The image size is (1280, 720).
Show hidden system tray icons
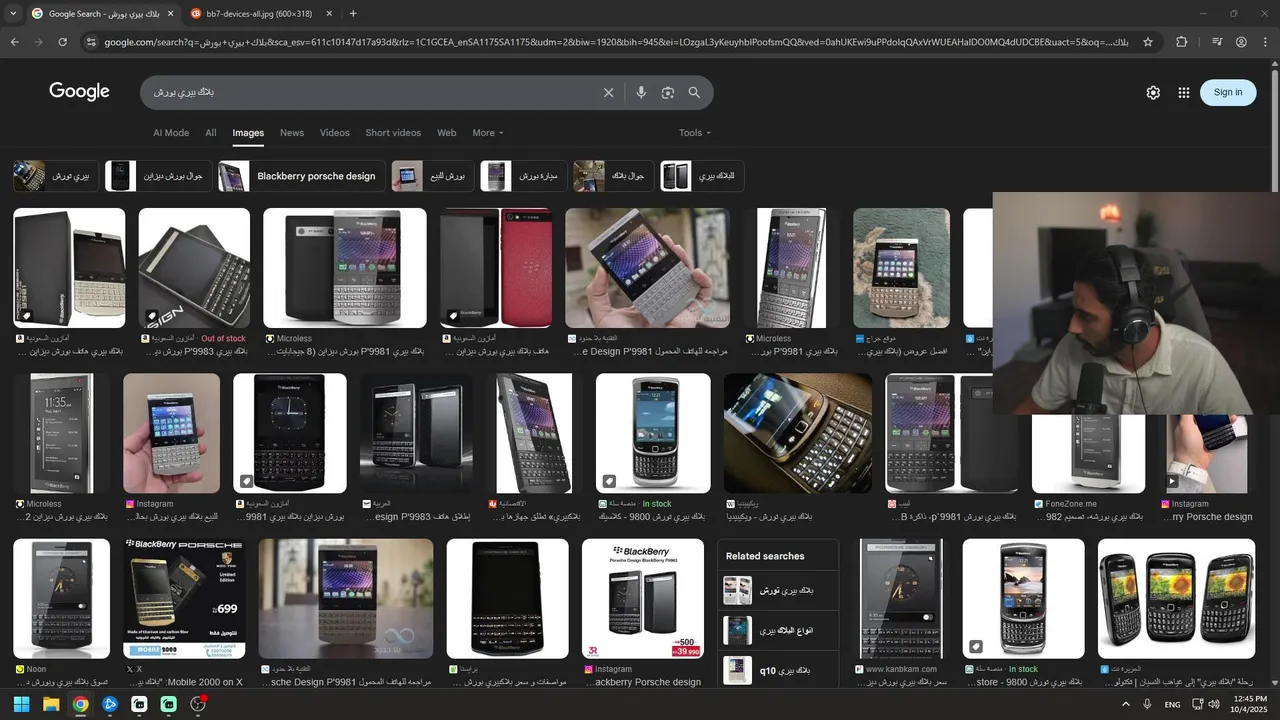(1125, 704)
